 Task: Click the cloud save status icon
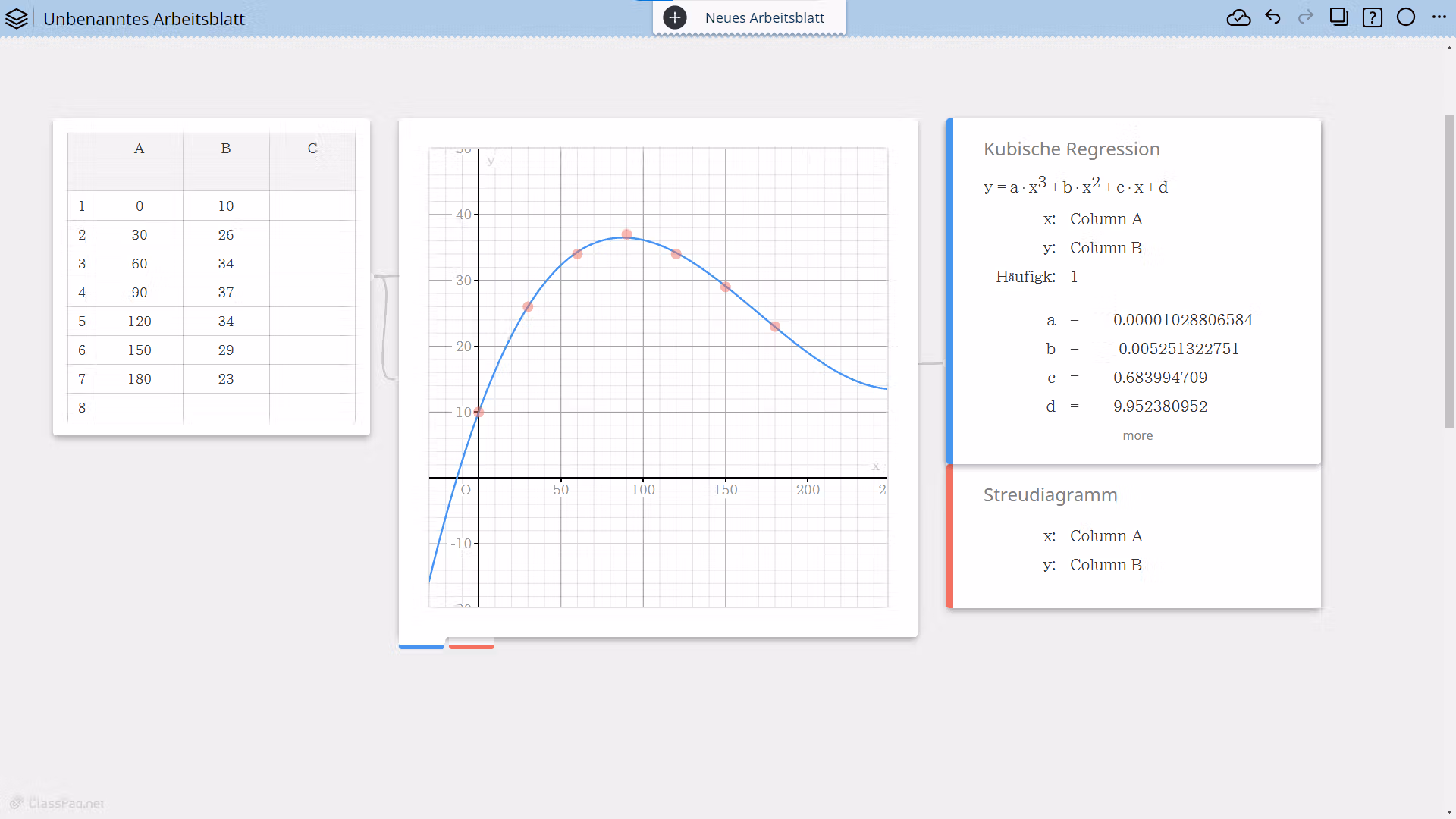pyautogui.click(x=1238, y=17)
